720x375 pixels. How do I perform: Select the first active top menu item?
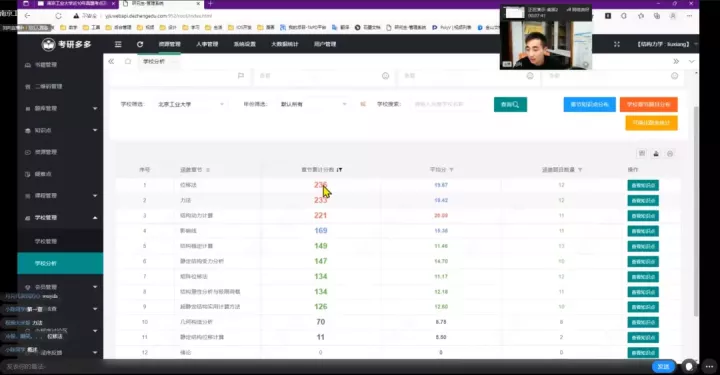[169, 44]
